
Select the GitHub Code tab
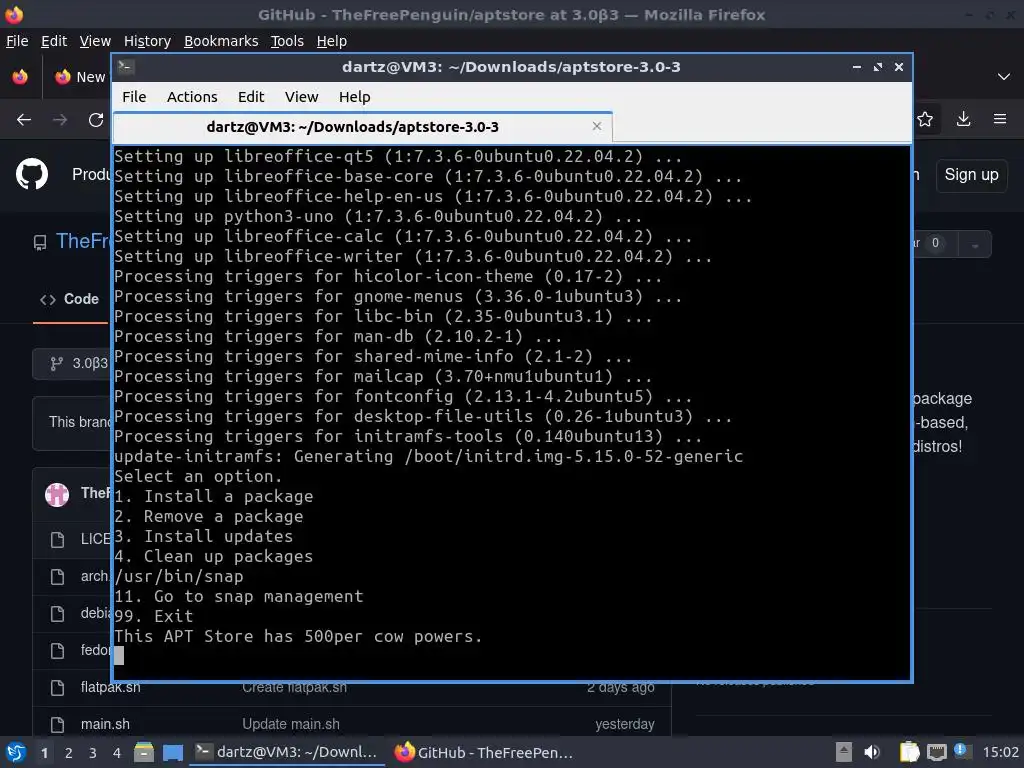click(71, 299)
